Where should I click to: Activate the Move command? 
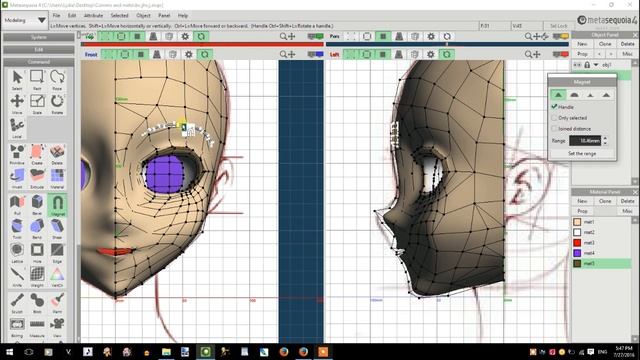coord(17,104)
